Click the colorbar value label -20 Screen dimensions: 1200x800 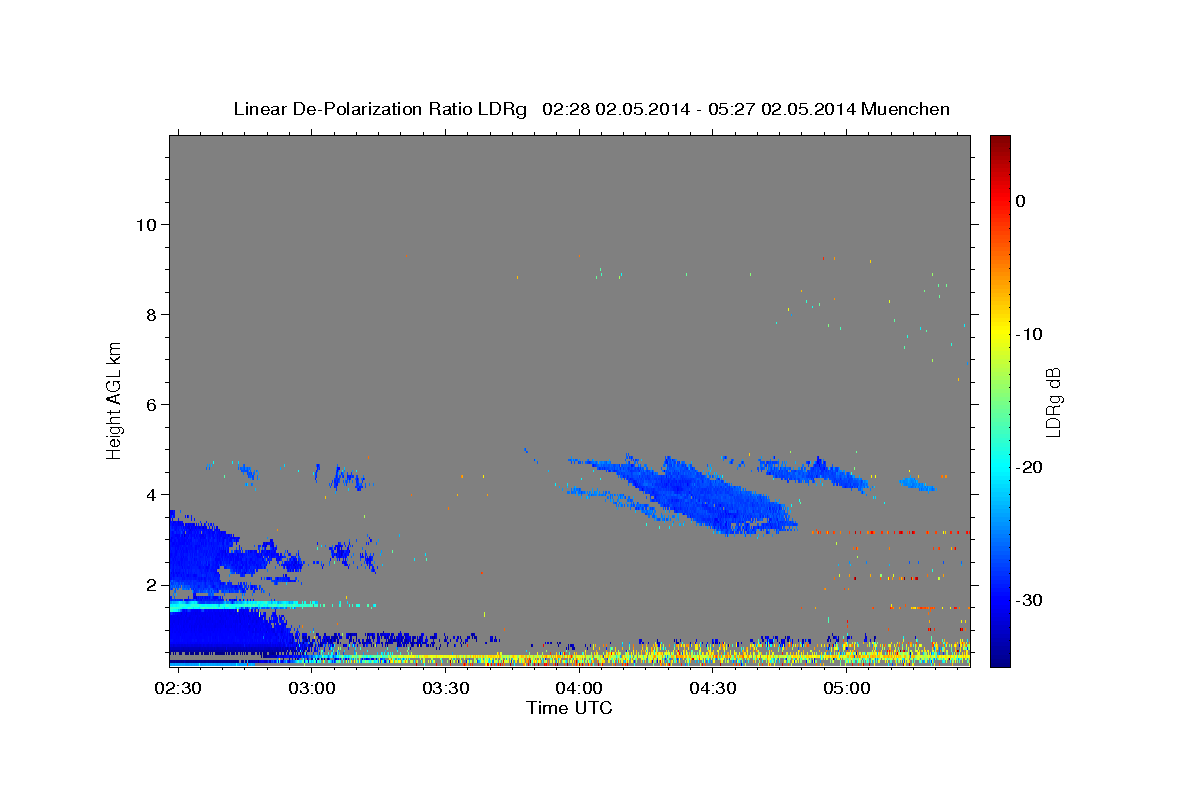(1030, 467)
